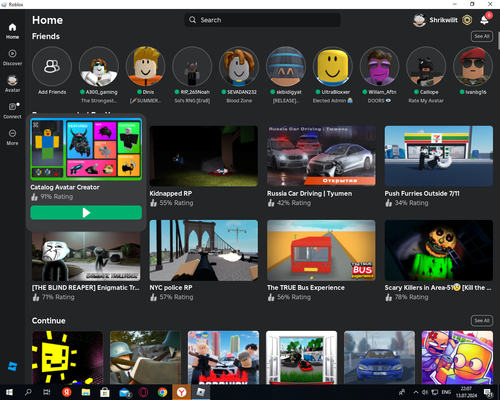The width and height of the screenshot is (500, 400).
Task: Click the NYC police RP title
Action: (171, 288)
